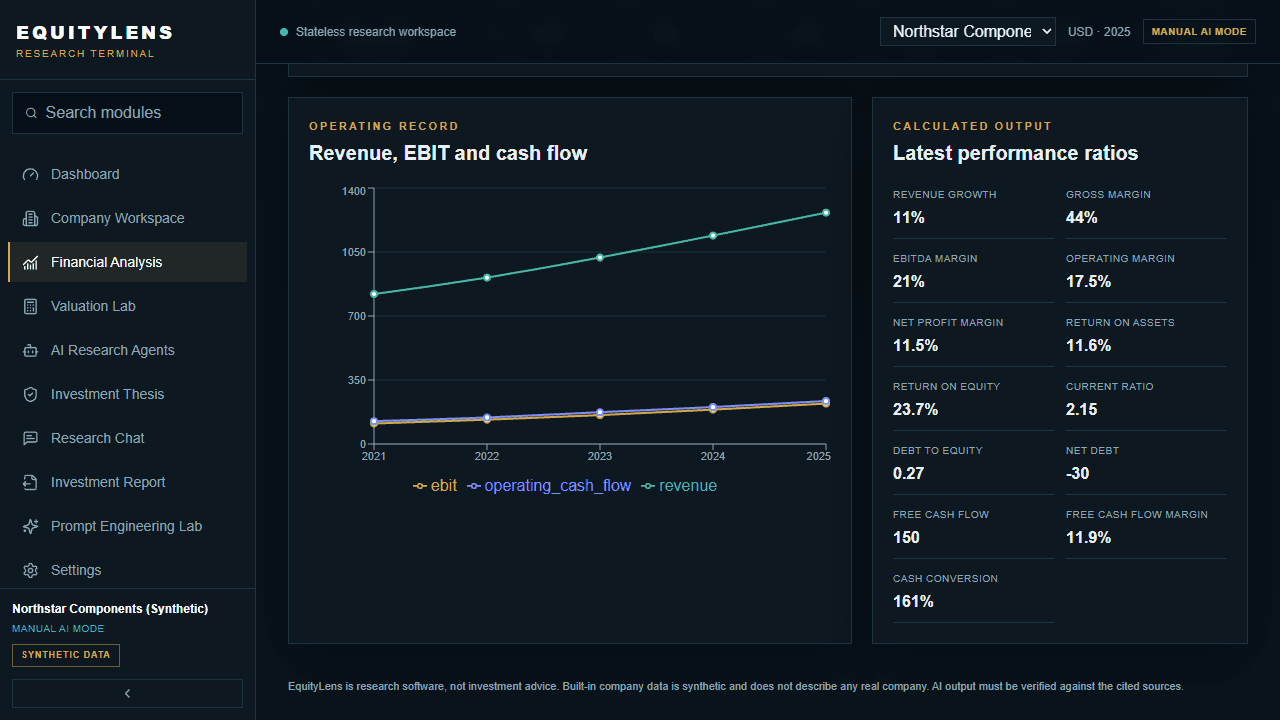Click the Northstar Components (Synthetic) footer name

tap(110, 609)
